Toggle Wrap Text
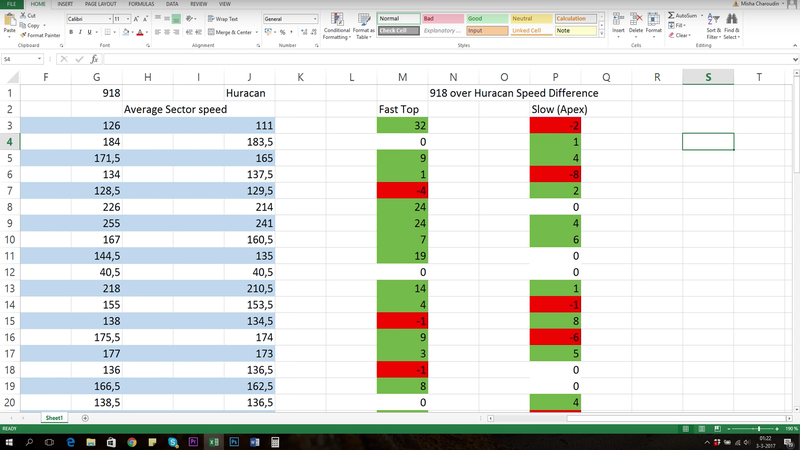The width and height of the screenshot is (800, 450). pyautogui.click(x=223, y=19)
